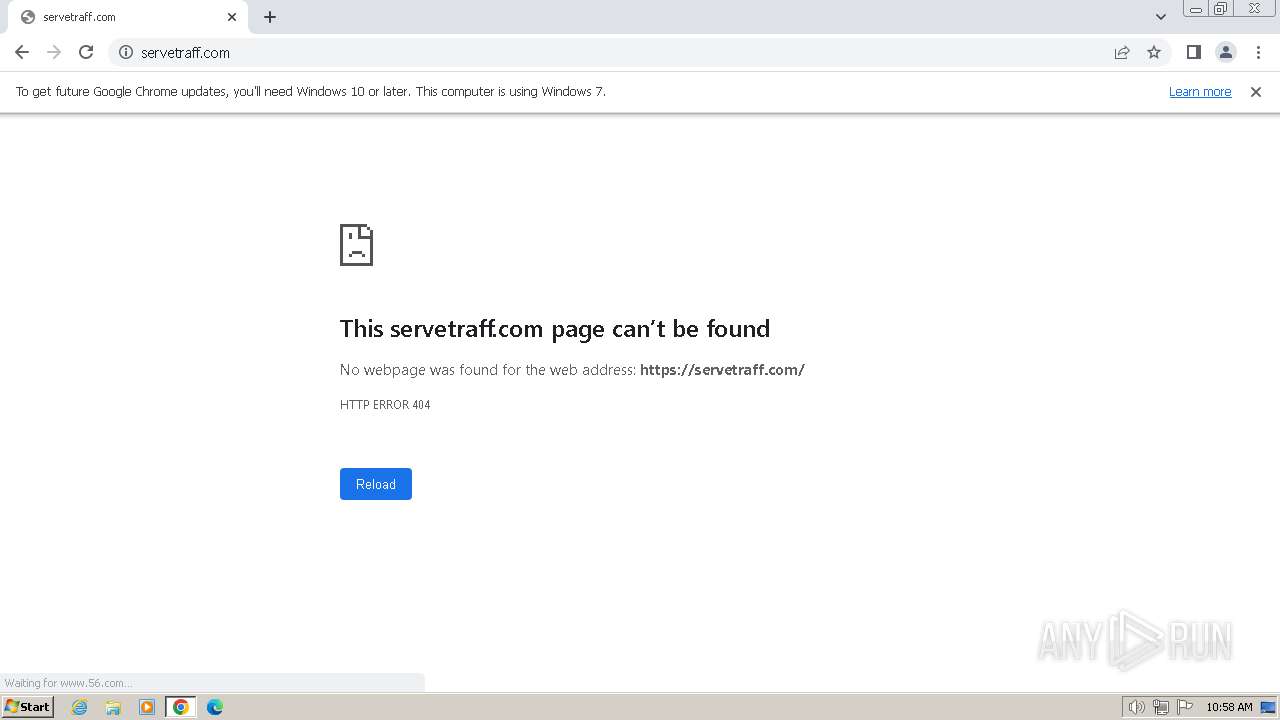Open Chrome three-dot menu
Screen dimensions: 1280x720
pyautogui.click(x=1258, y=52)
